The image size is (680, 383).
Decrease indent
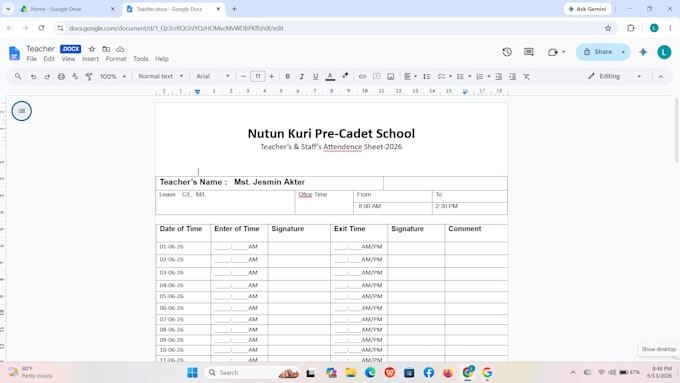pyautogui.click(x=499, y=76)
